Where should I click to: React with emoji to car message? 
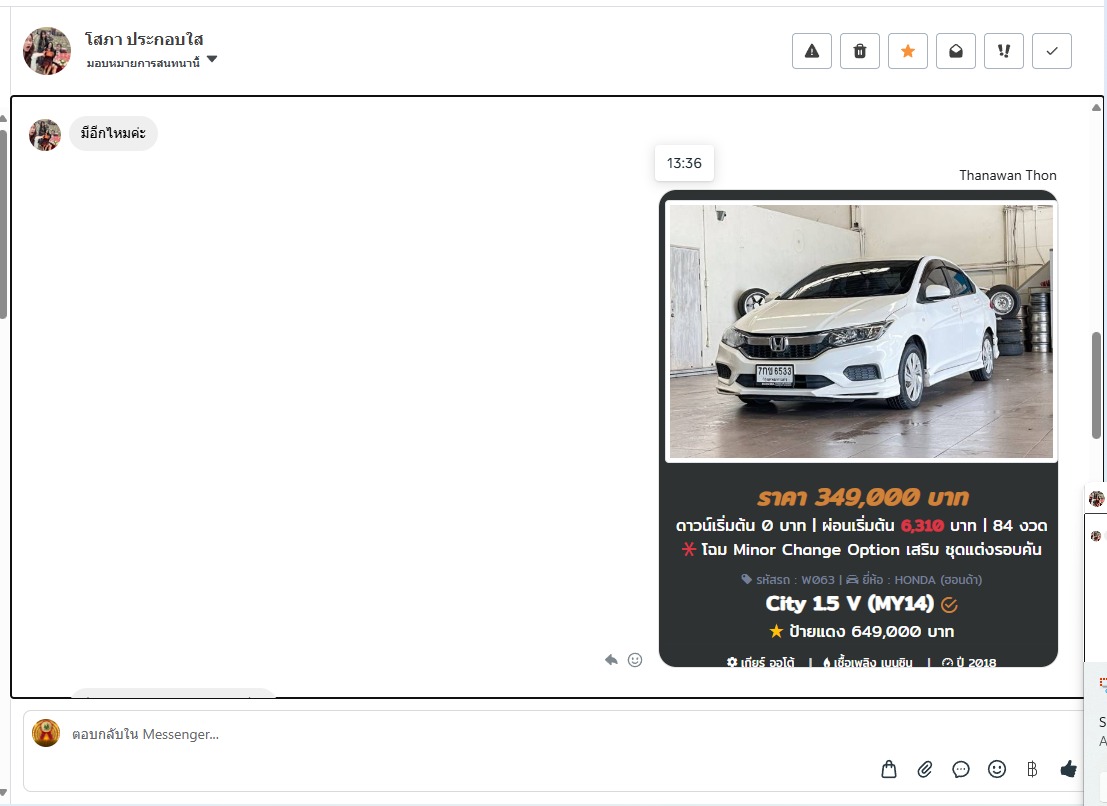[x=635, y=660]
